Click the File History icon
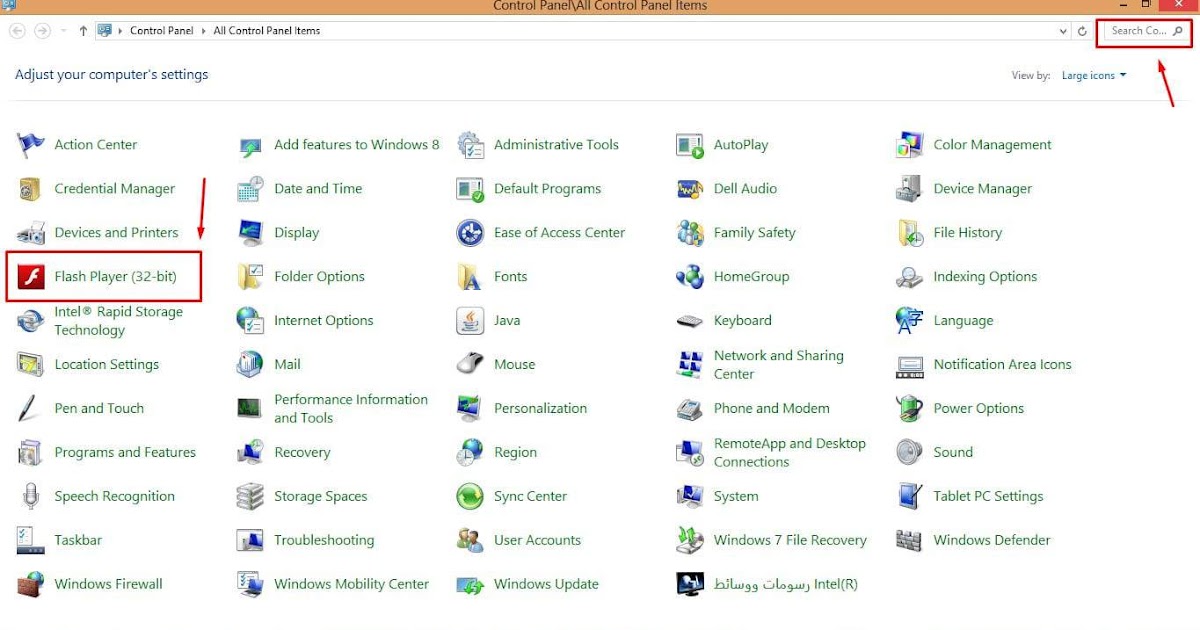 pos(910,233)
